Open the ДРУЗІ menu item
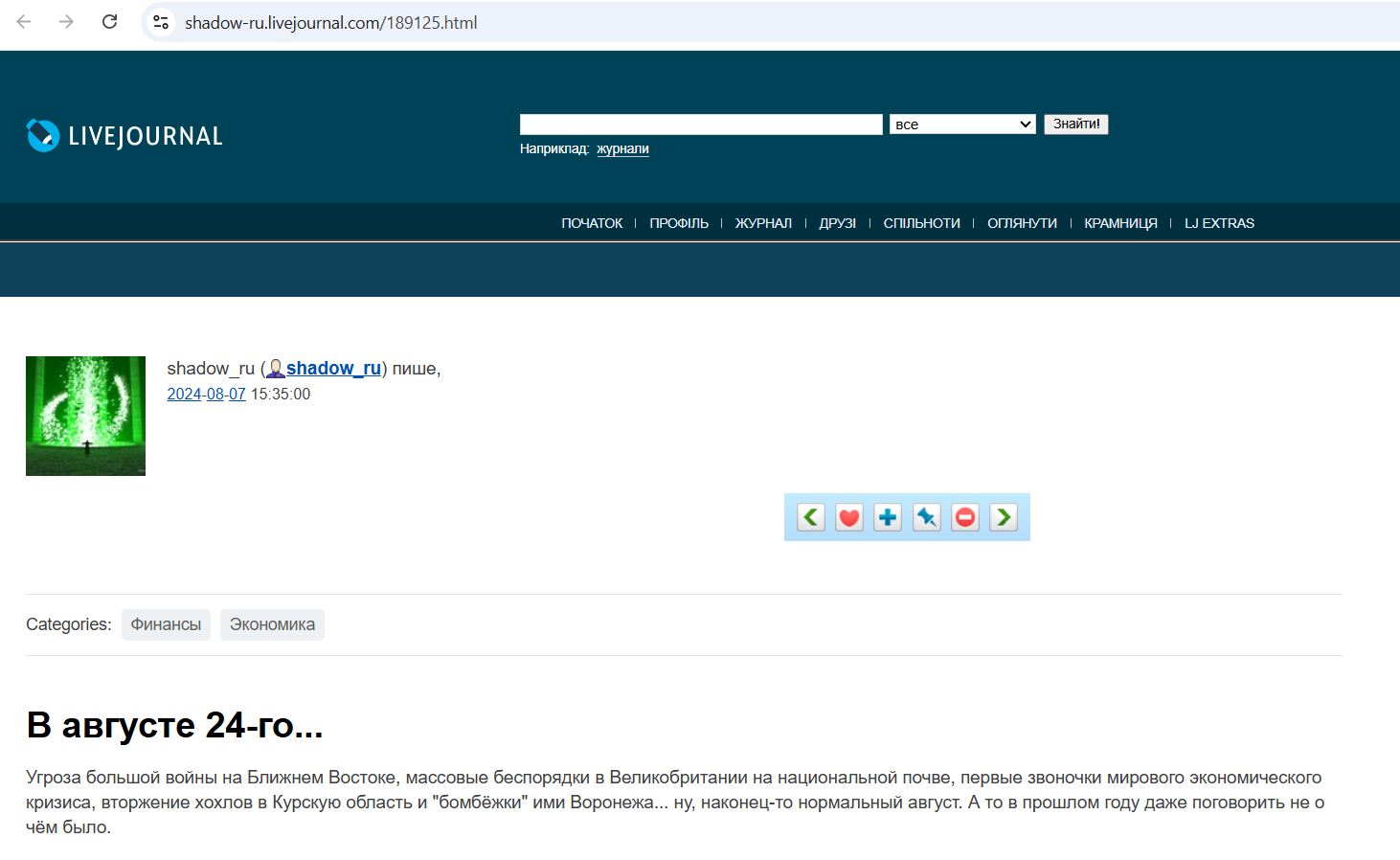The height and width of the screenshot is (860, 1400). tap(837, 223)
